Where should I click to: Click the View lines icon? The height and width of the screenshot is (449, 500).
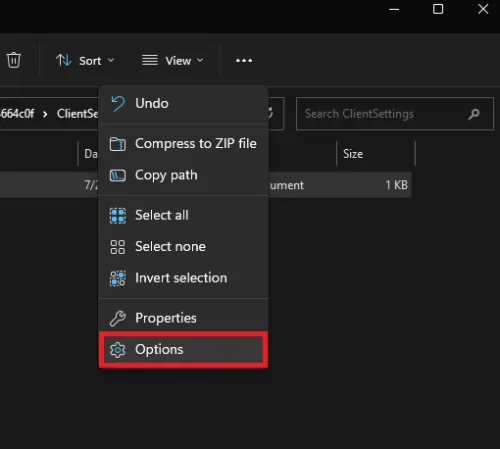150,60
